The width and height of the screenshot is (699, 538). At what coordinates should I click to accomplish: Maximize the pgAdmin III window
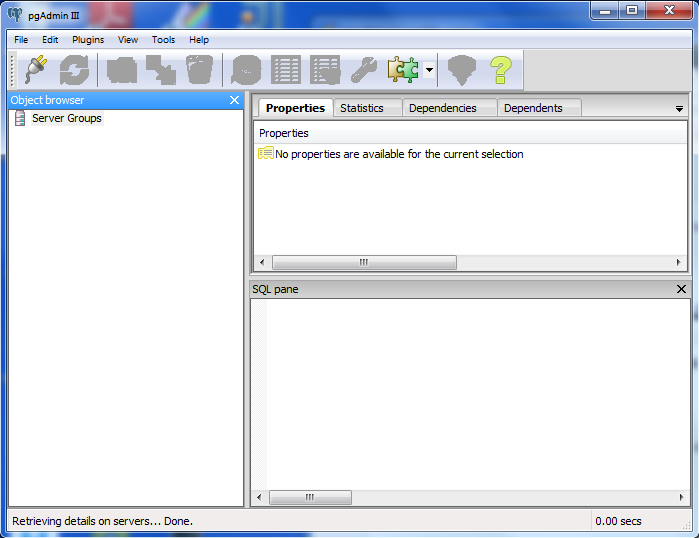click(x=632, y=11)
